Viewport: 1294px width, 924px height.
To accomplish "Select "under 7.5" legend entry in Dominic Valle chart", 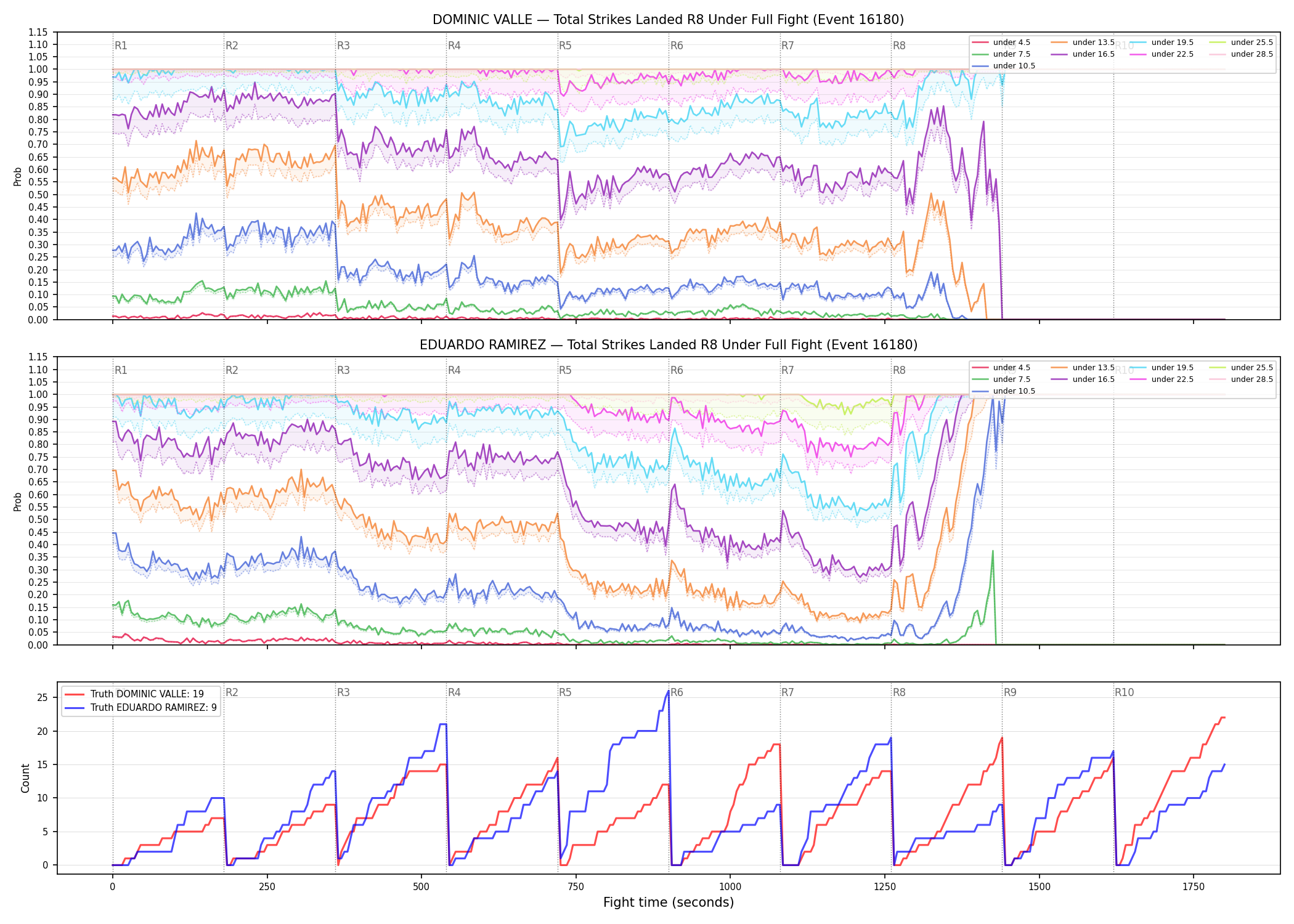I will click(1001, 54).
